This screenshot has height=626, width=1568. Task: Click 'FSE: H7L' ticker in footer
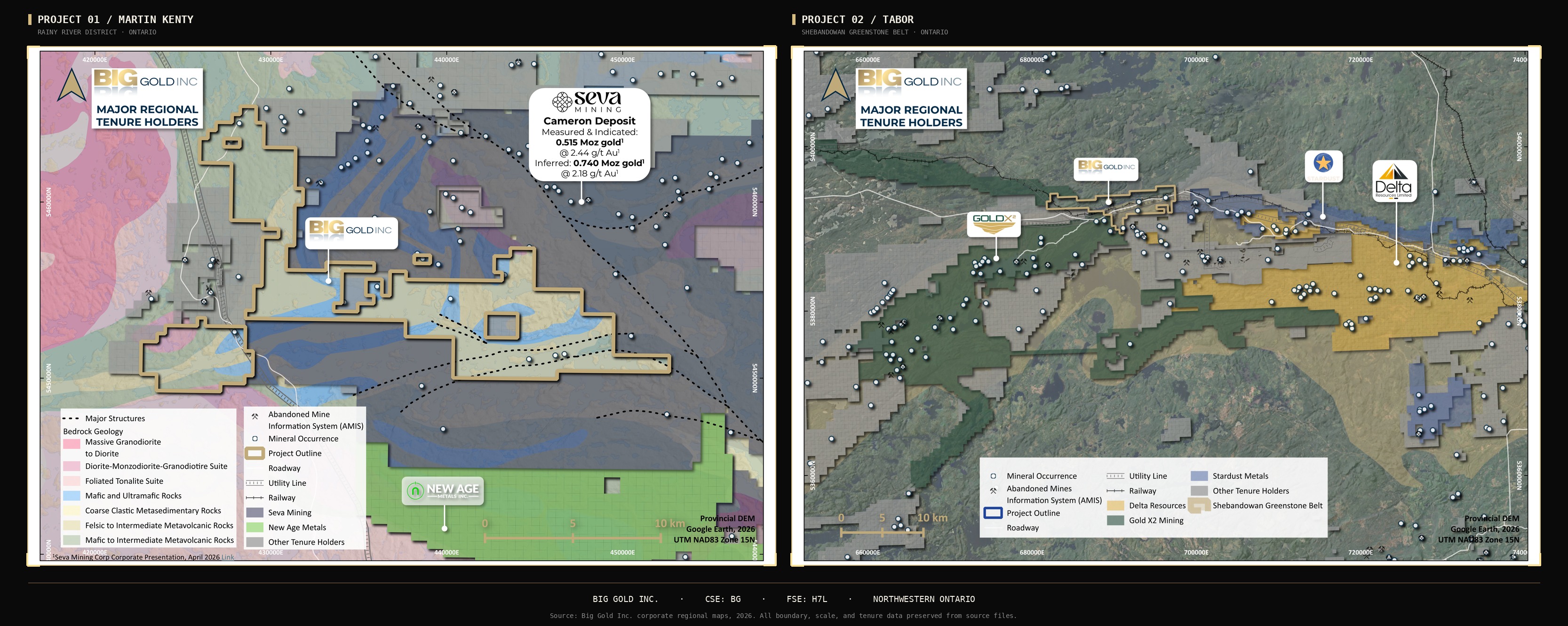pyautogui.click(x=807, y=599)
